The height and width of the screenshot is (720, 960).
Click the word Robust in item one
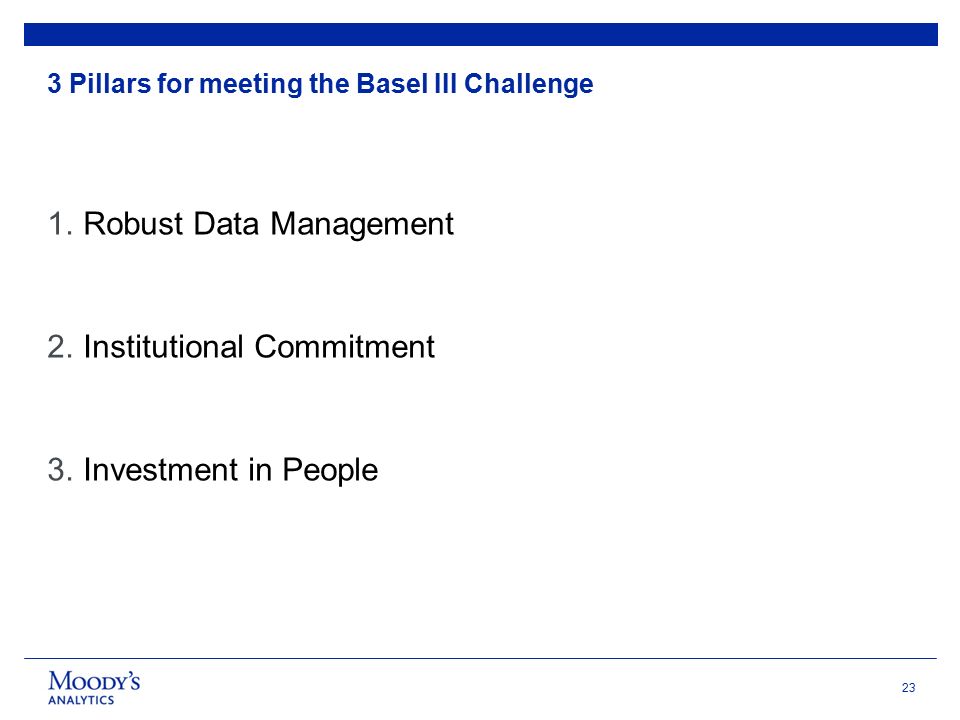pos(133,224)
